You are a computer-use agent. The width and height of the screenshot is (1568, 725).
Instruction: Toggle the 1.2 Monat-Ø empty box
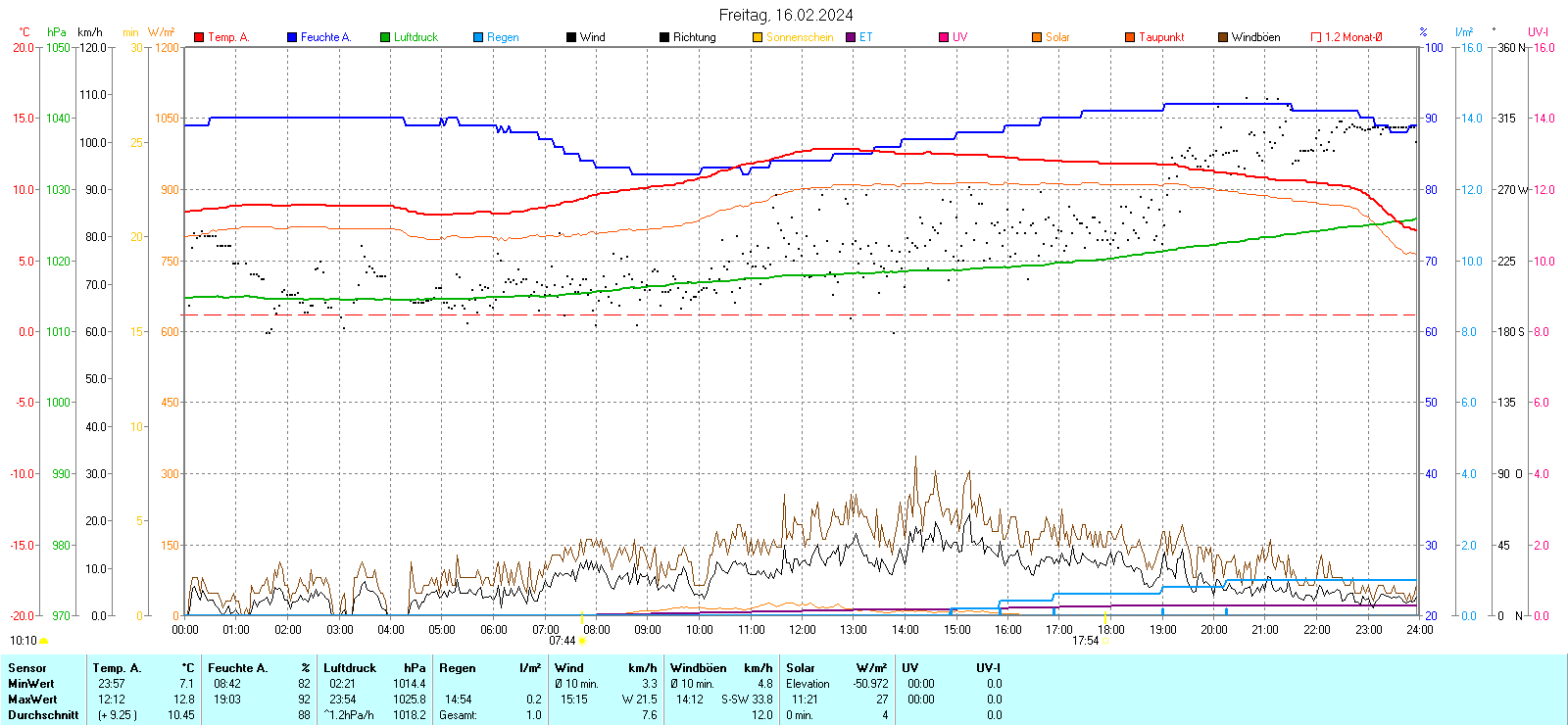[x=1316, y=37]
